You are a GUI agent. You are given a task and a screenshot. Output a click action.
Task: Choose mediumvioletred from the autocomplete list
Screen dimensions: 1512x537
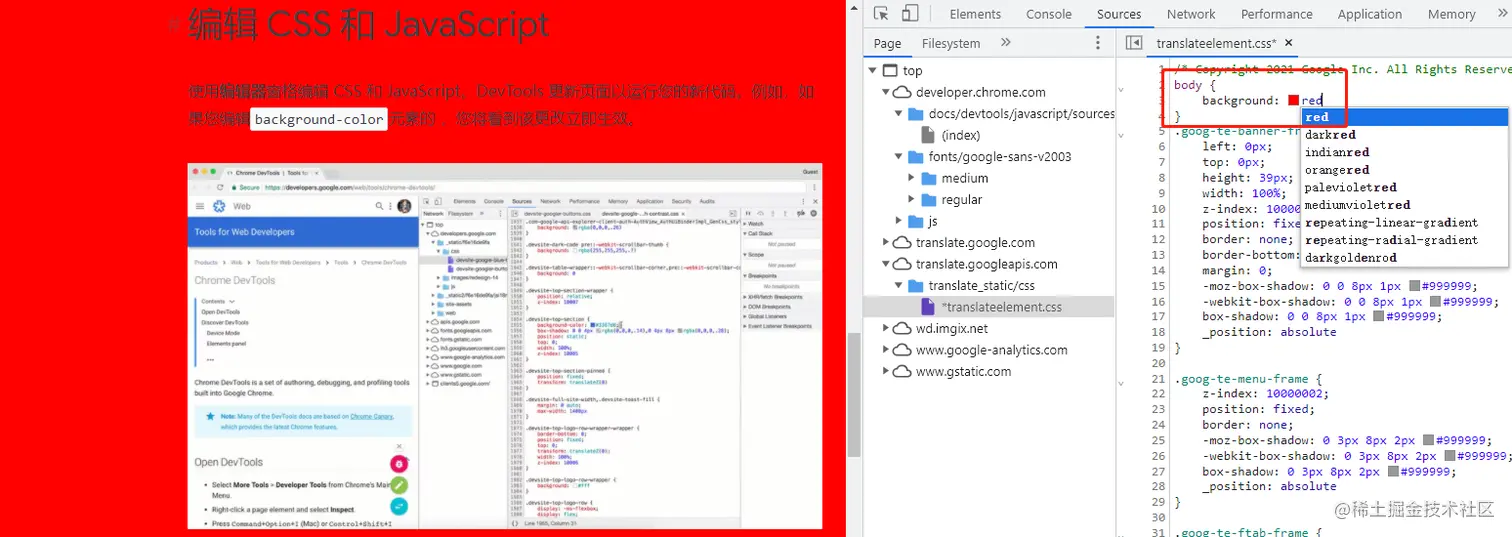coord(1404,205)
